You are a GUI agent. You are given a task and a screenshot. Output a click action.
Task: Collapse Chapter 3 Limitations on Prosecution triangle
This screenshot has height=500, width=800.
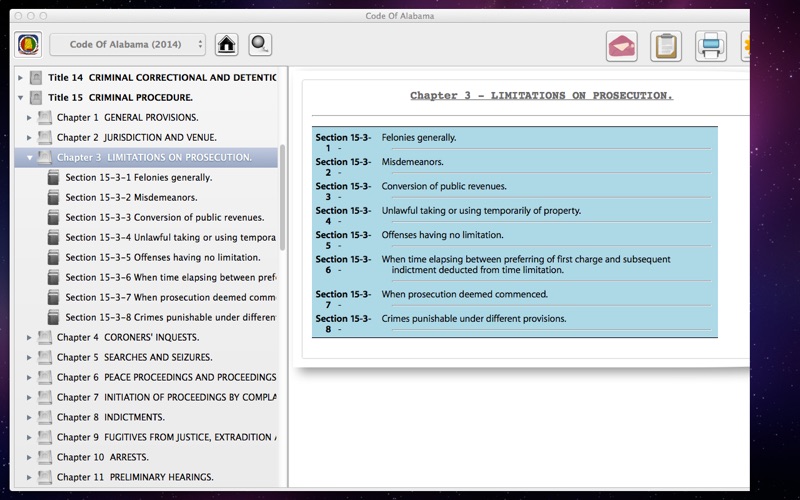(x=29, y=158)
